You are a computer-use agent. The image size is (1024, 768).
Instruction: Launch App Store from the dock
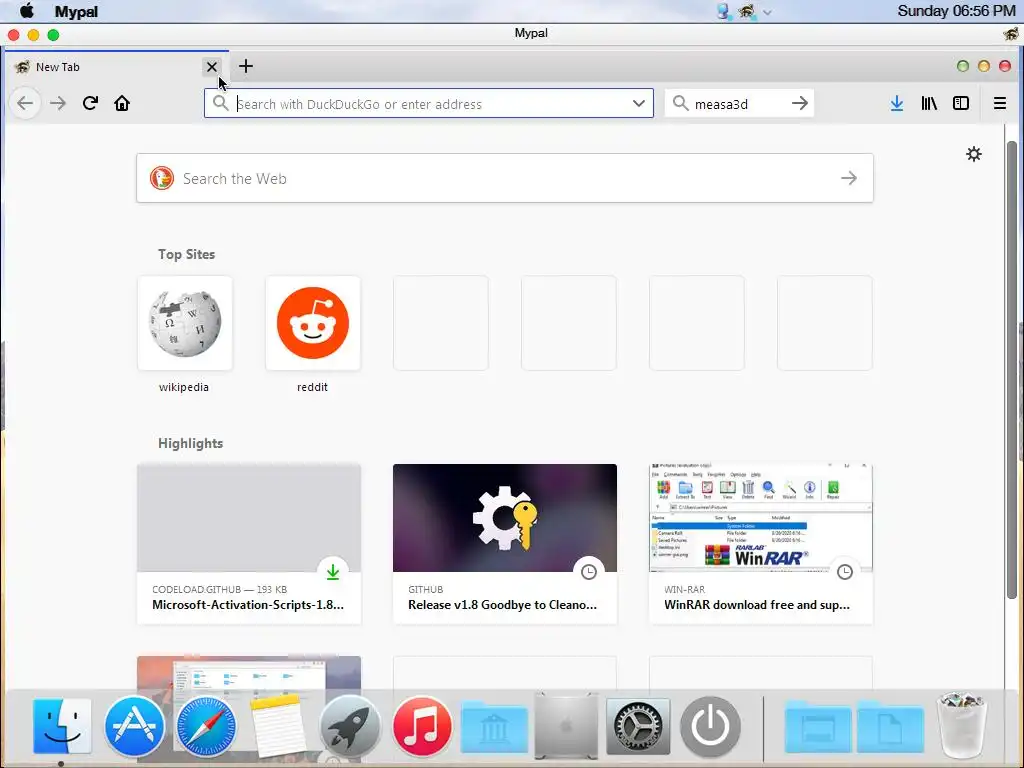point(135,726)
